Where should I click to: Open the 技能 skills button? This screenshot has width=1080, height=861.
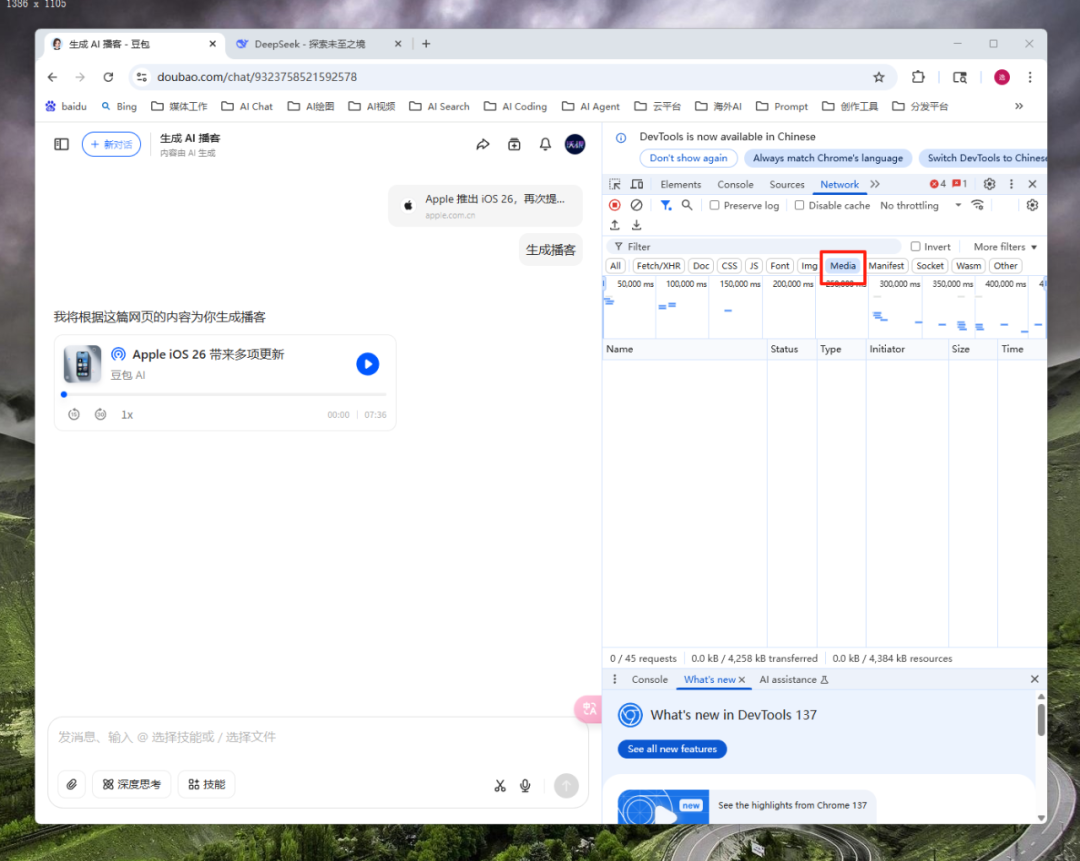pyautogui.click(x=207, y=784)
